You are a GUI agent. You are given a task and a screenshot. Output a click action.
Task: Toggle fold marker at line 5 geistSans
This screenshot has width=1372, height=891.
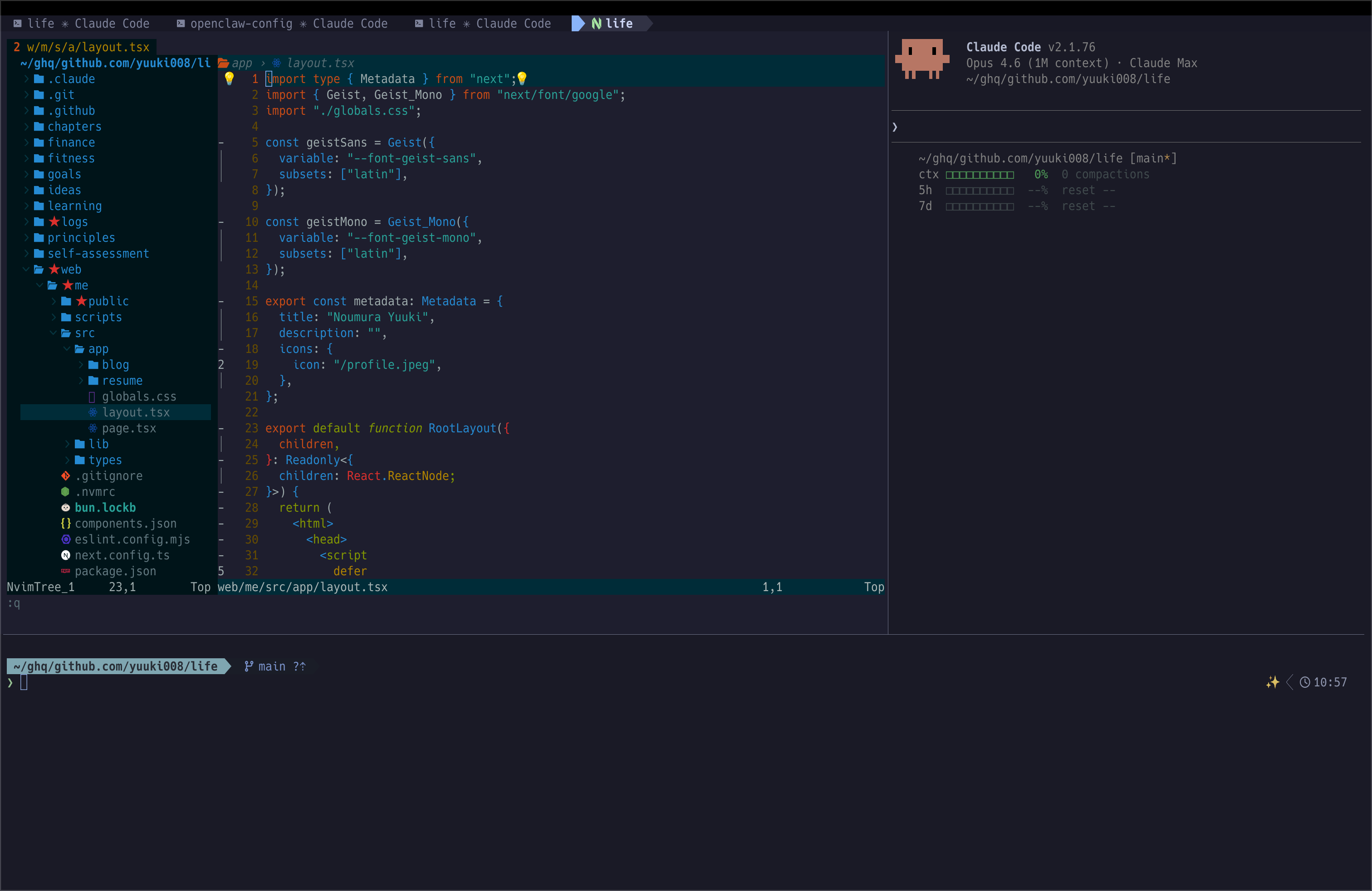pyautogui.click(x=221, y=142)
